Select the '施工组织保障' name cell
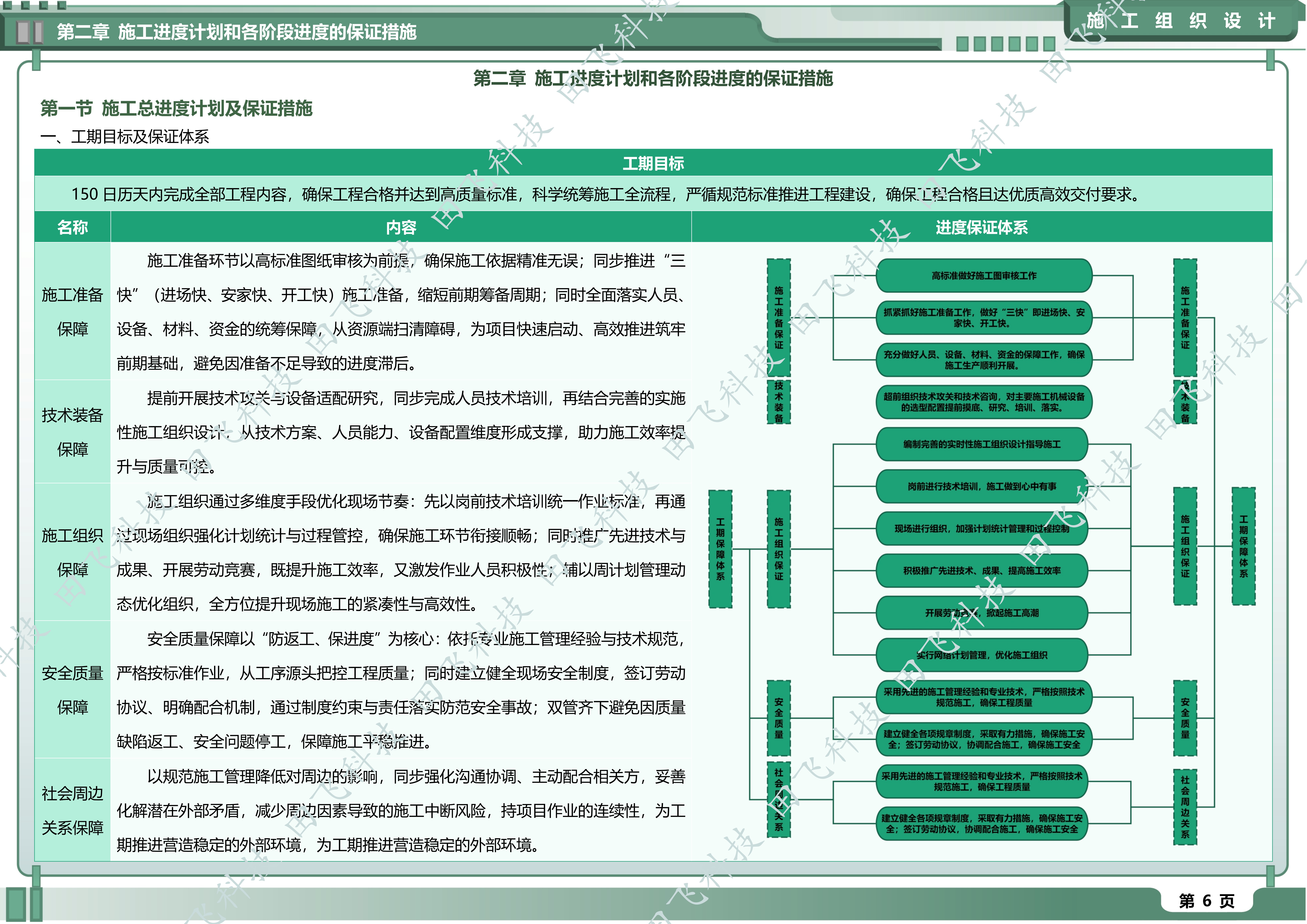The image size is (1307, 924). tap(72, 552)
